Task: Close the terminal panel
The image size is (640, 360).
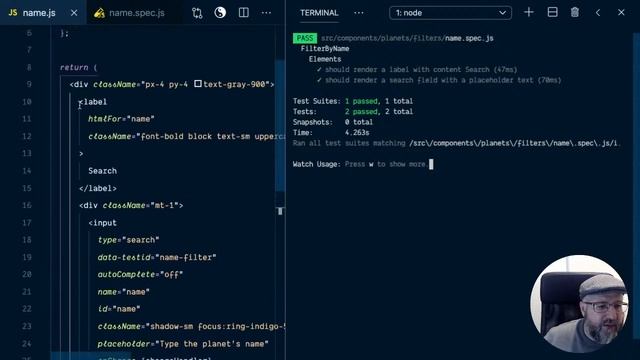Action: (x=621, y=13)
